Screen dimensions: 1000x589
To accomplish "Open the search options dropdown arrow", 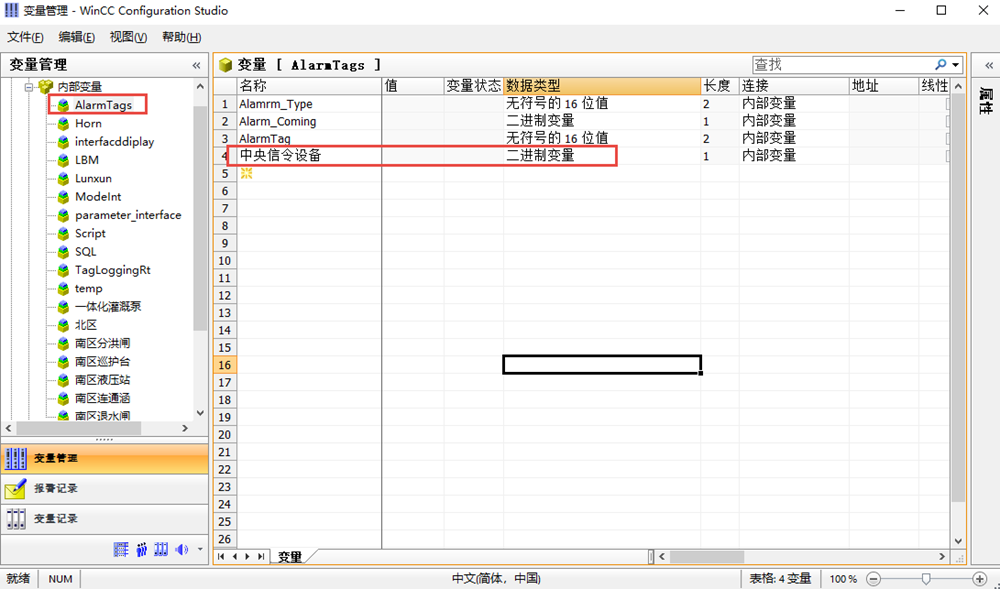I will [x=955, y=65].
